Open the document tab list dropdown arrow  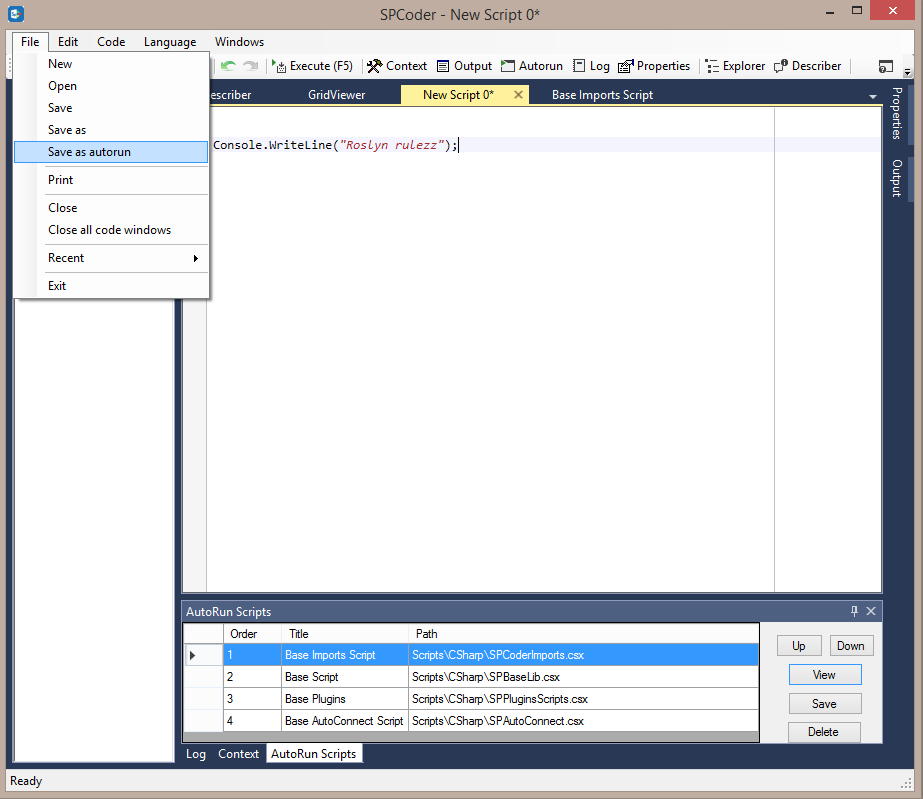click(872, 97)
